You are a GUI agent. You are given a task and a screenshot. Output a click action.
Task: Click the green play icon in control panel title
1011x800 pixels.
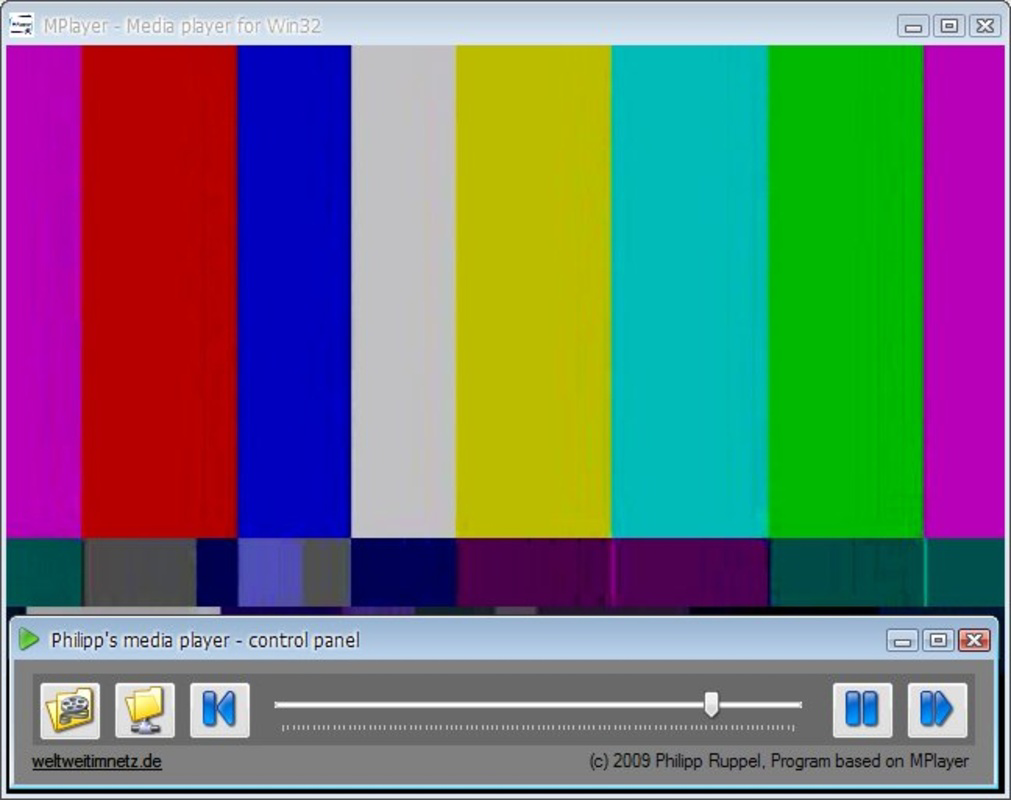point(28,639)
